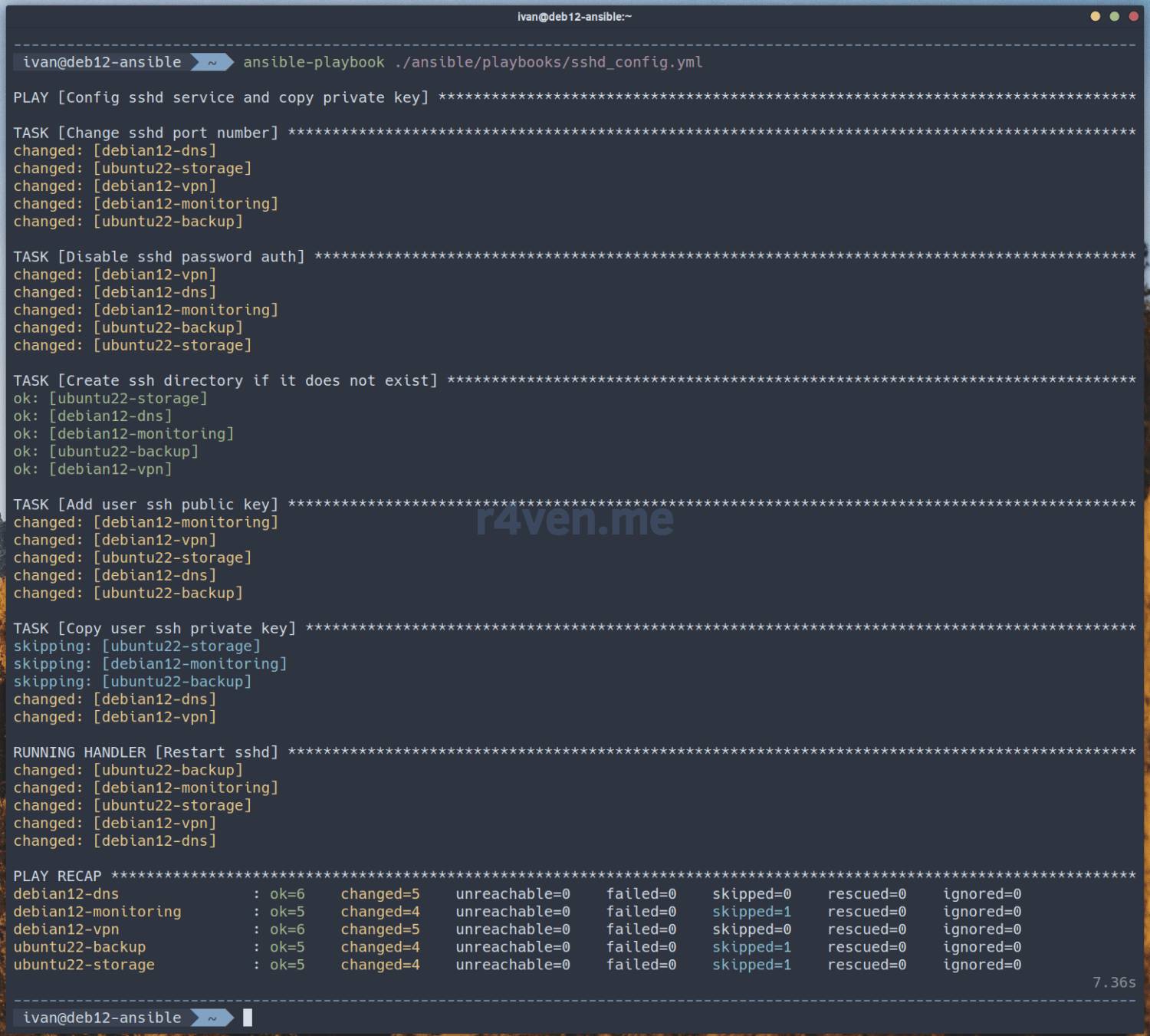Image resolution: width=1150 pixels, height=1036 pixels.
Task: Click the 7.36s execution time indicator
Action: (x=1114, y=982)
